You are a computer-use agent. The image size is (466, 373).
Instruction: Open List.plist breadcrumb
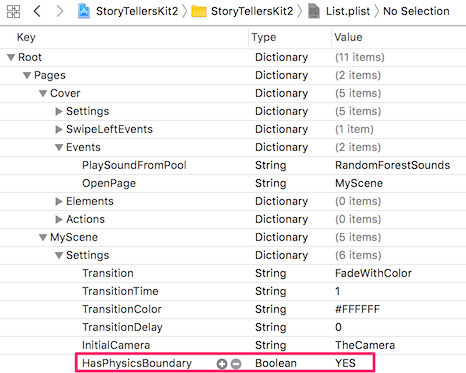348,11
